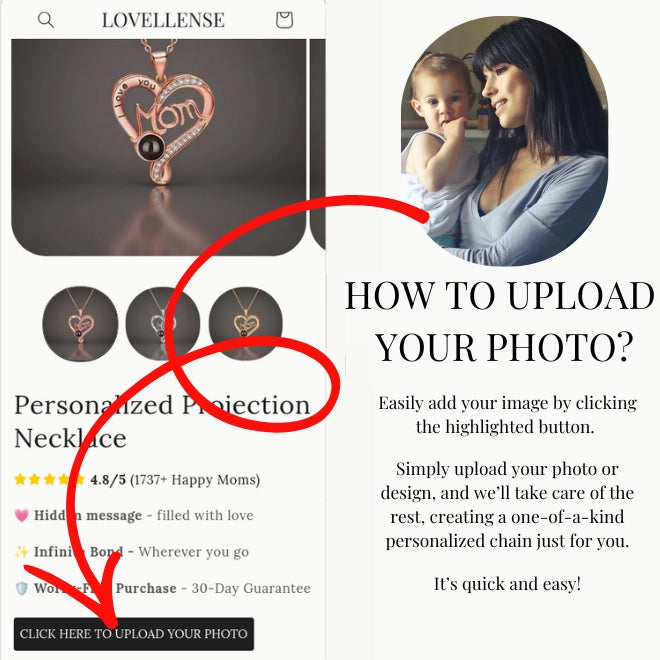Image resolution: width=660 pixels, height=660 pixels.
Task: Select the rose gold necklace thumbnail
Action: pyautogui.click(x=80, y=324)
